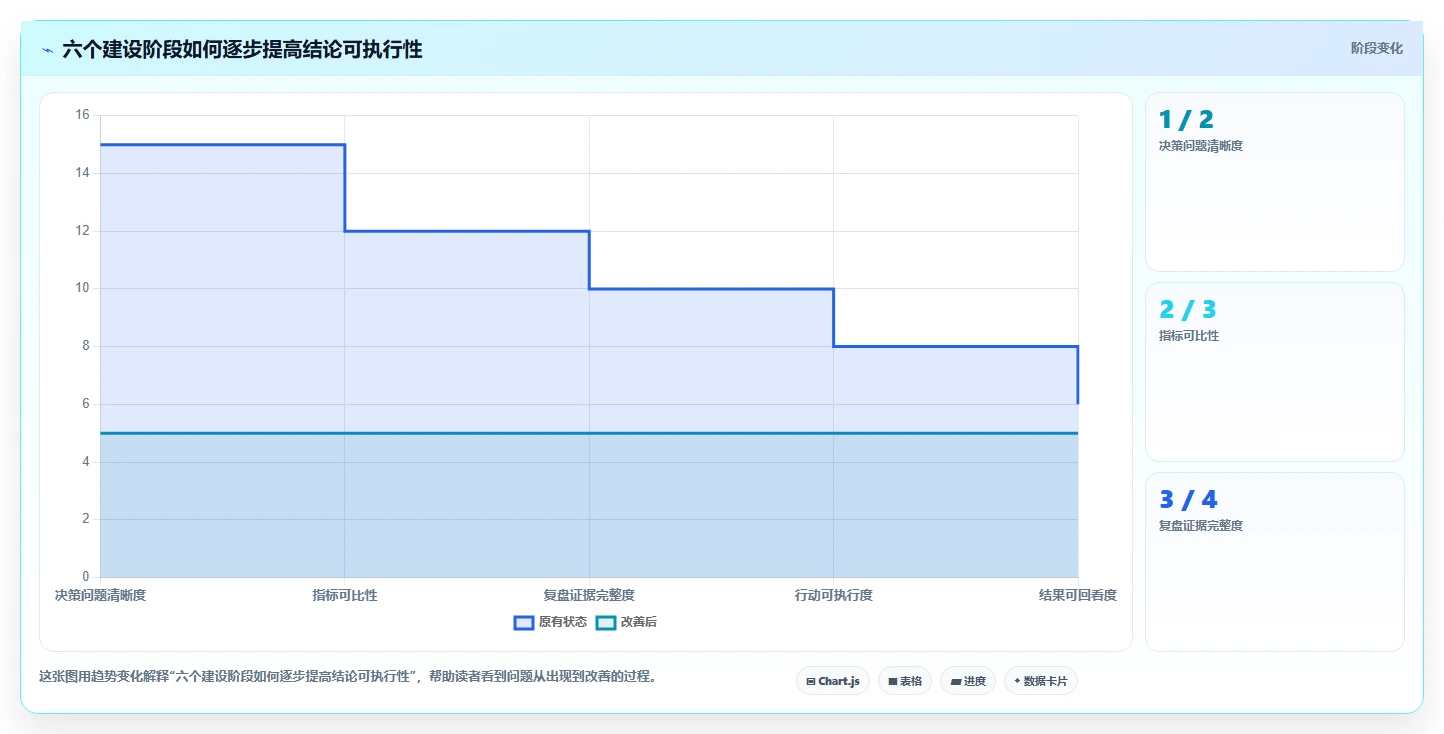Click the icon inside the Chart.js tag
This screenshot has width=1444, height=734.
point(811,681)
